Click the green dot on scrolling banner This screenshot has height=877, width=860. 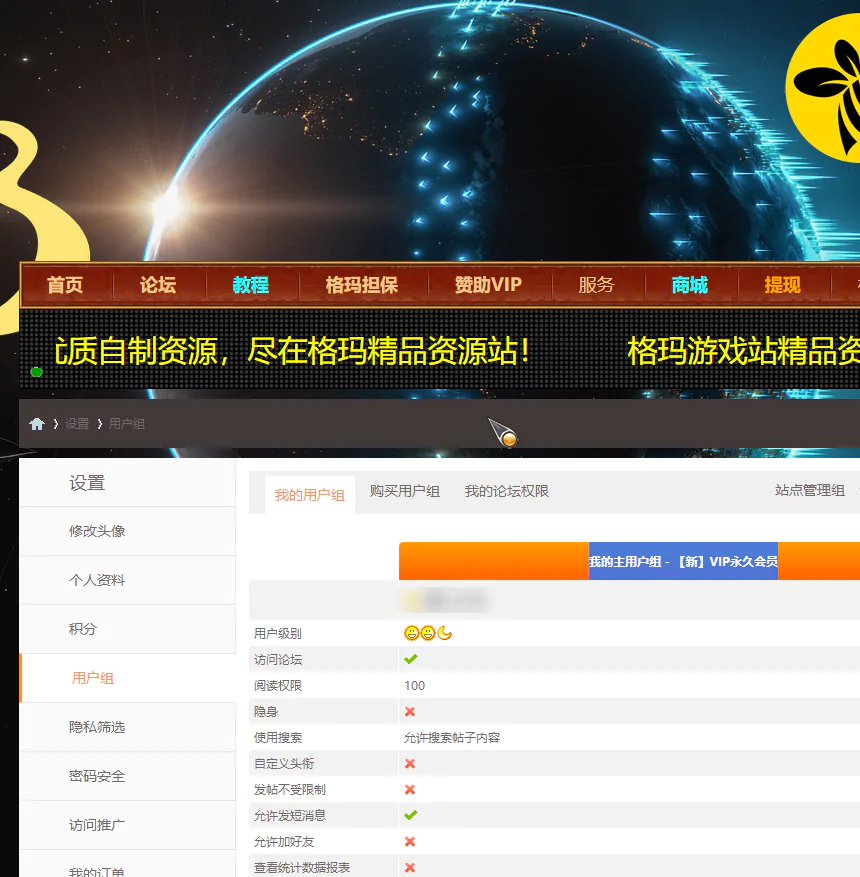tap(37, 372)
